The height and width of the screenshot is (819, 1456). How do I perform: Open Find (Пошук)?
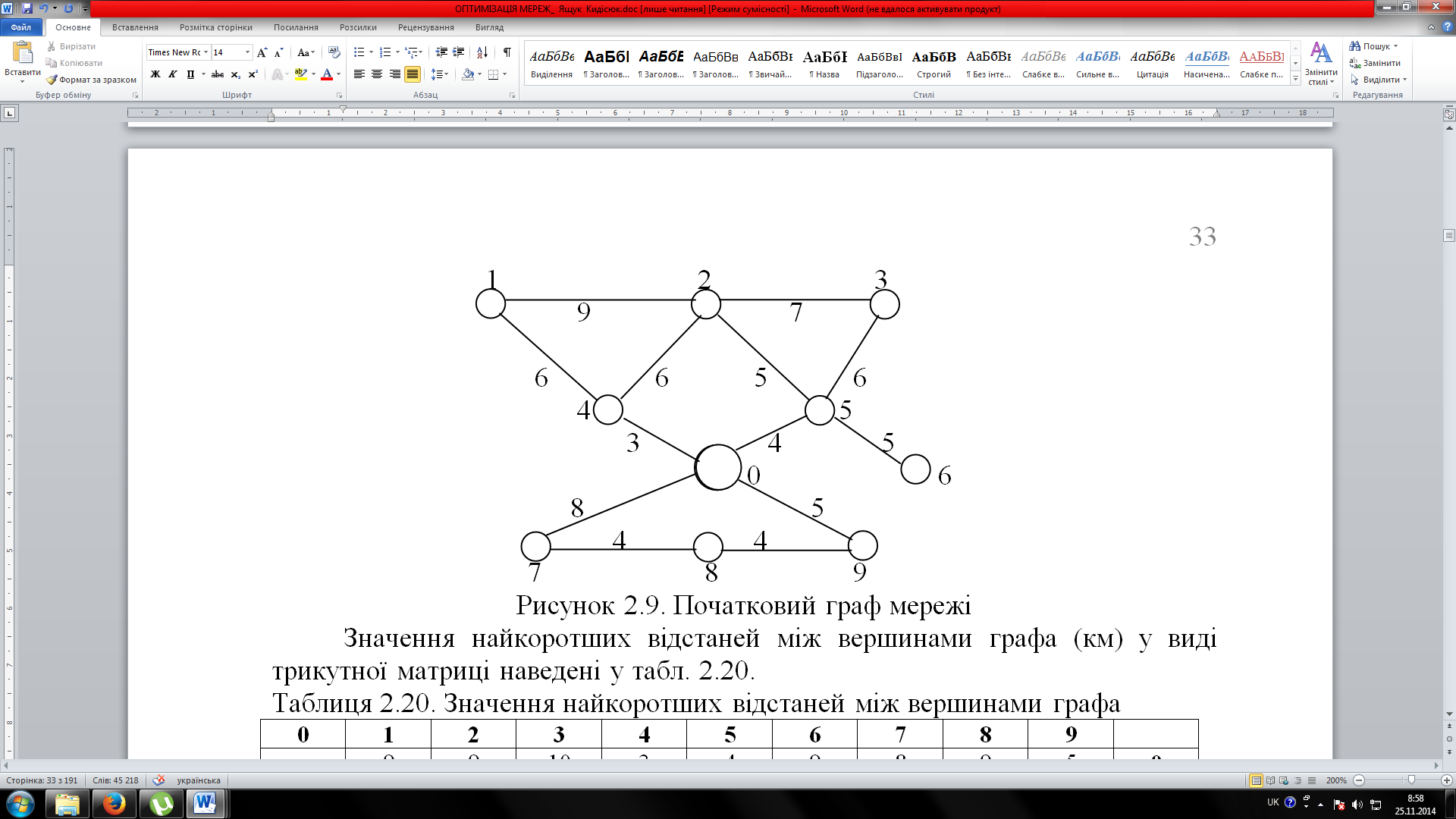pyautogui.click(x=1373, y=46)
